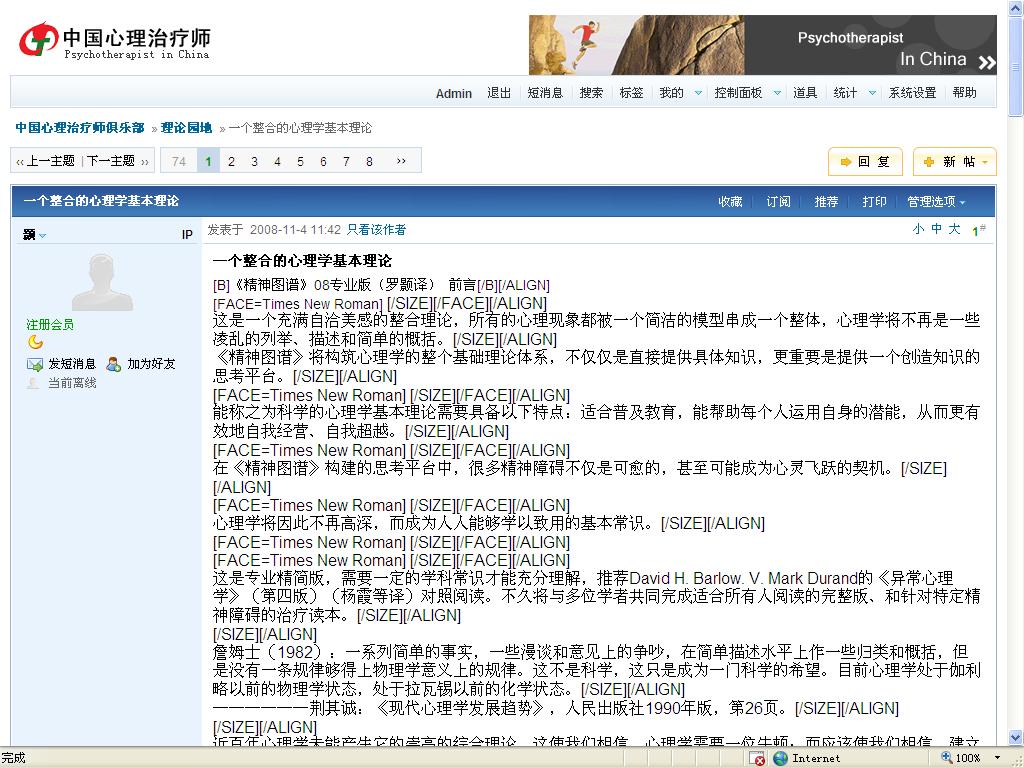Click the envelope icon beside 发短消息
This screenshot has width=1024, height=768.
tap(35, 364)
